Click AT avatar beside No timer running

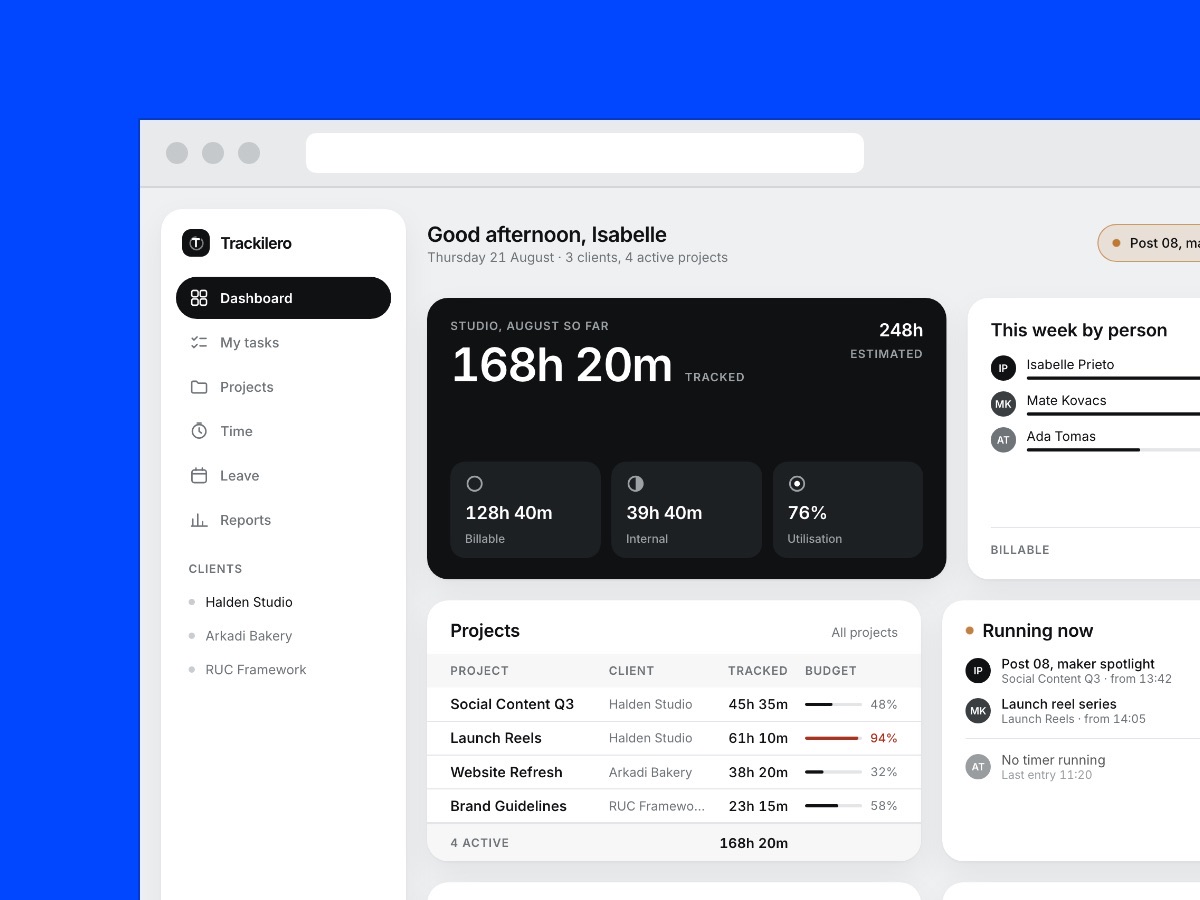point(978,767)
